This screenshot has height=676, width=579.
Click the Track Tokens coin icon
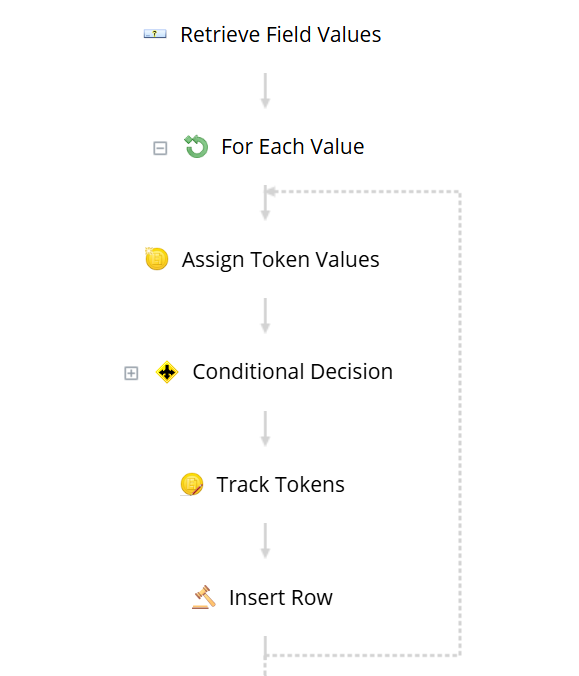tap(191, 485)
